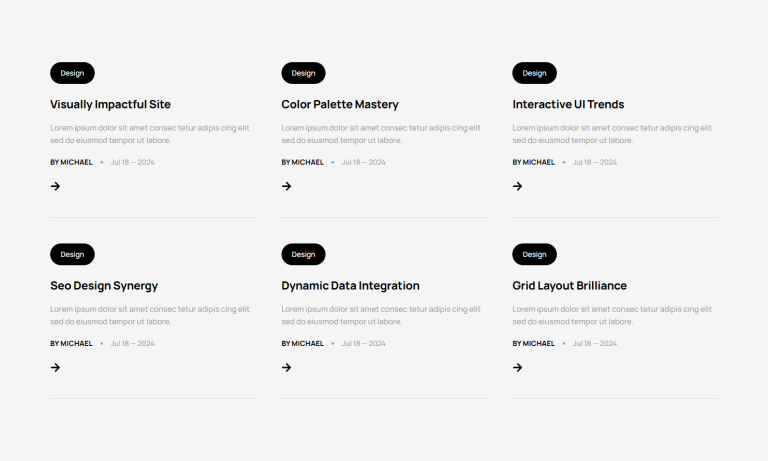This screenshot has height=461, width=768.
Task: Open the Color Palette Mastery article title
Action: 340,104
